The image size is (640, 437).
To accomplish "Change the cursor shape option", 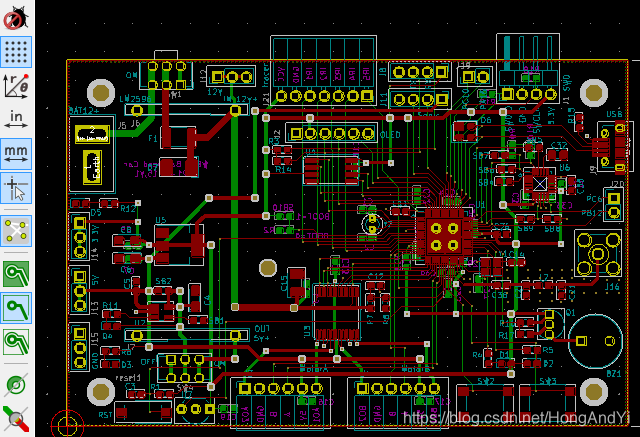I will 16,188.
